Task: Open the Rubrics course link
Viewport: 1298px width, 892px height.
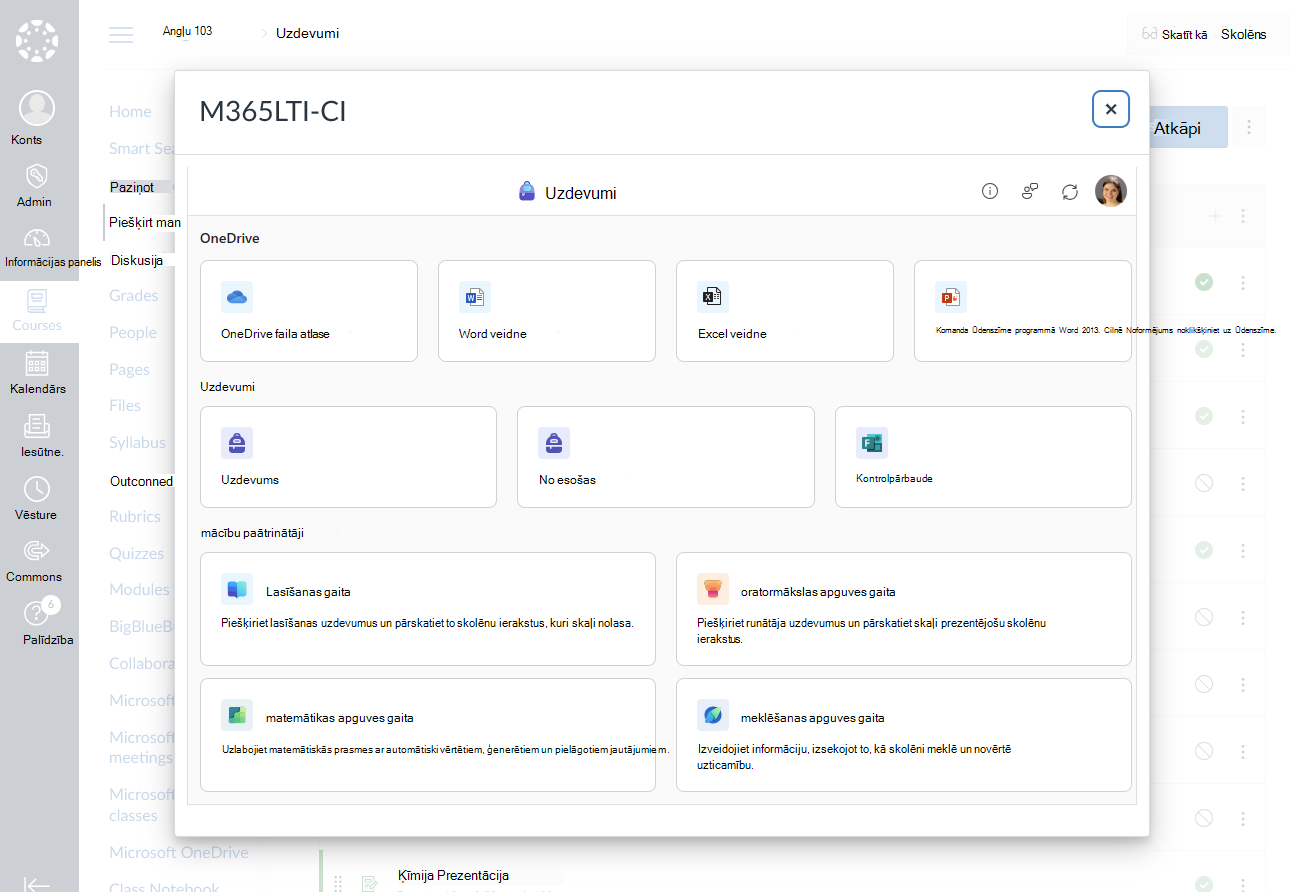Action: [135, 517]
